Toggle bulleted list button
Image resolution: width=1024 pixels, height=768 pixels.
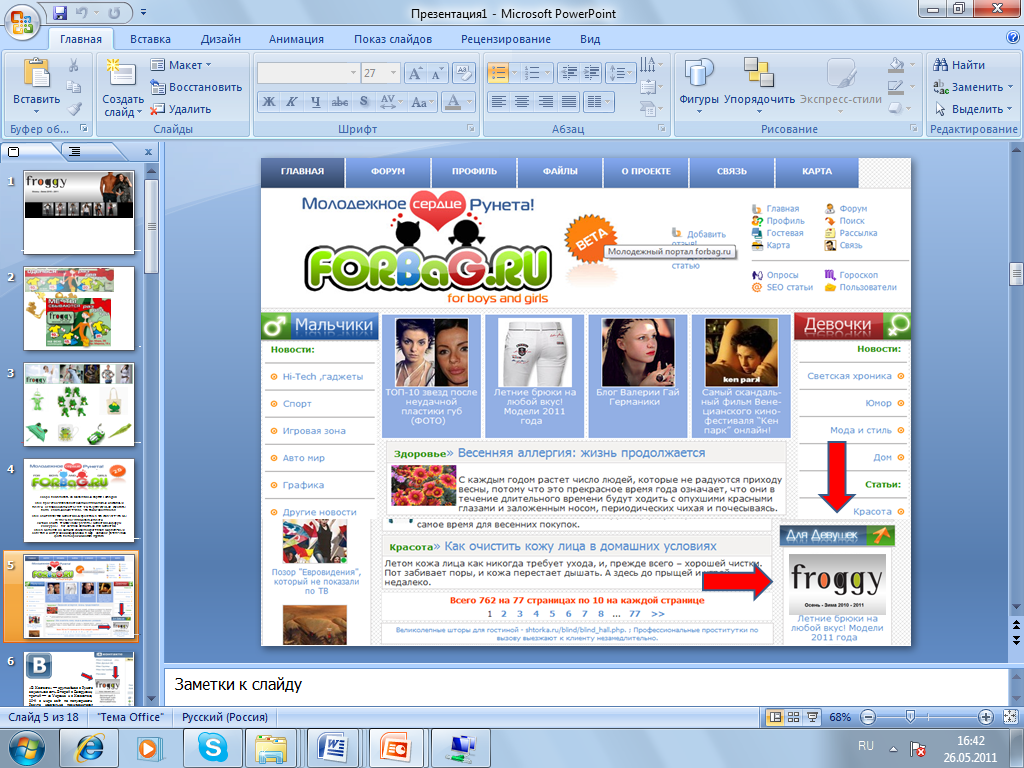click(498, 72)
